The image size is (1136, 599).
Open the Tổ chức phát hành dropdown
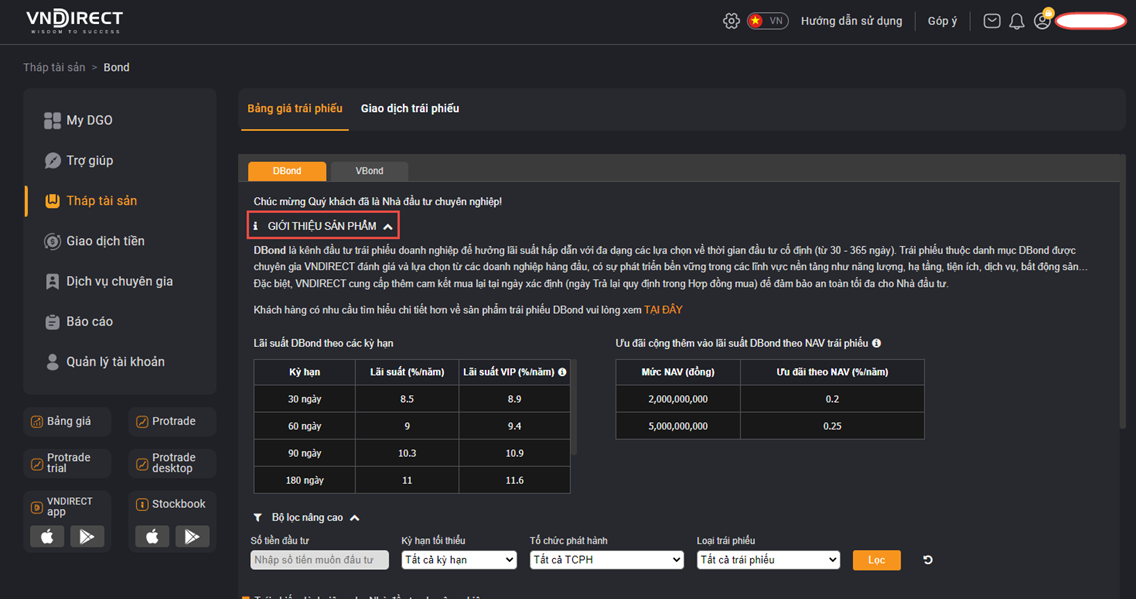click(607, 560)
